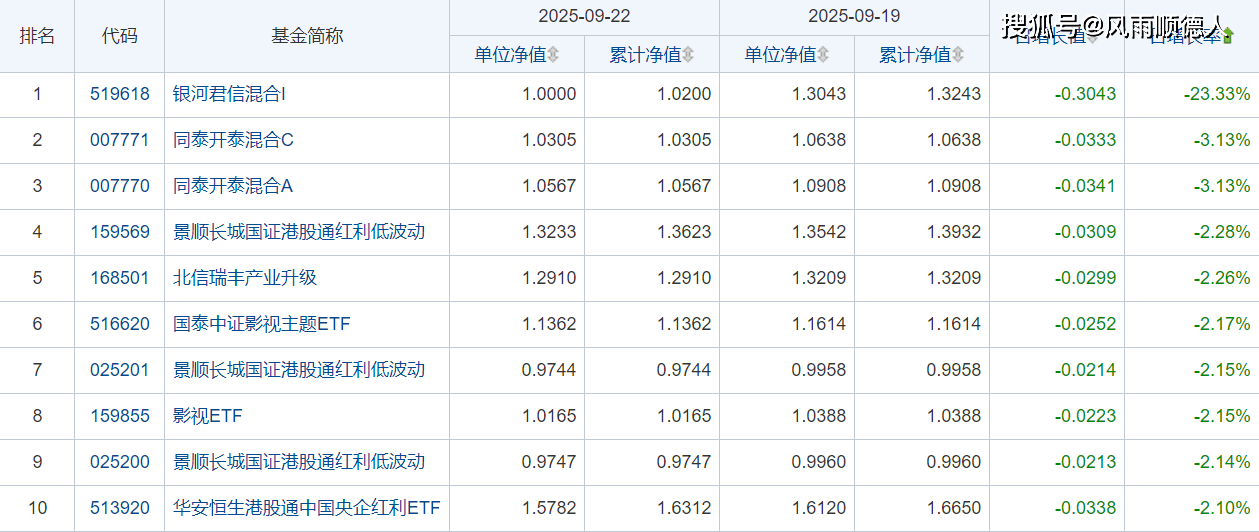
Task: Select daily change -0.0333
Action: (x=1086, y=140)
